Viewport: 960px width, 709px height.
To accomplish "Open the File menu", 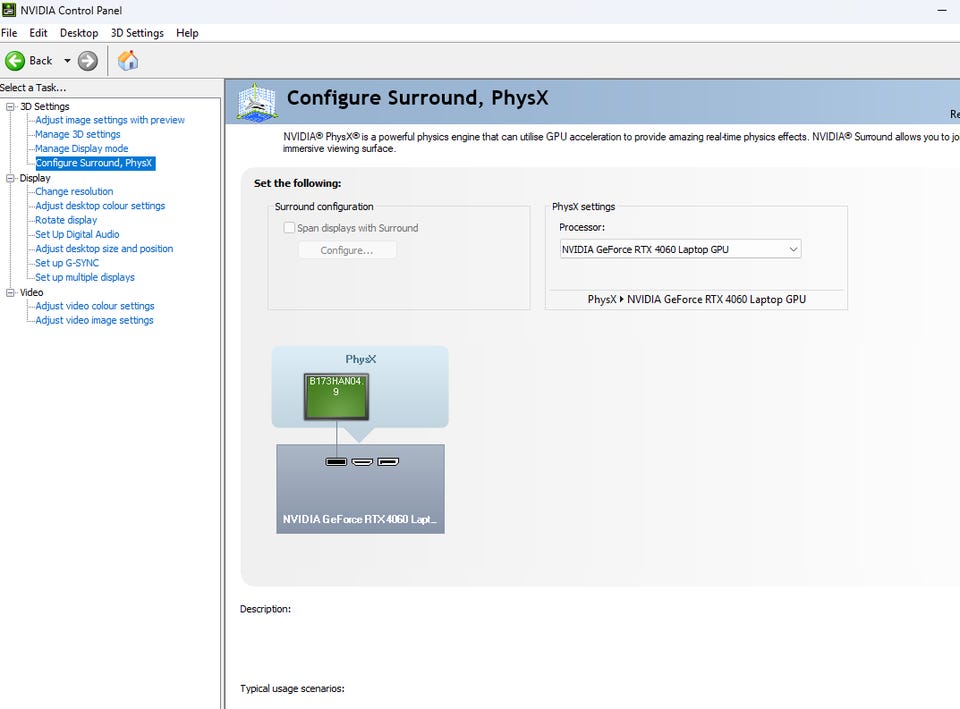I will (9, 33).
